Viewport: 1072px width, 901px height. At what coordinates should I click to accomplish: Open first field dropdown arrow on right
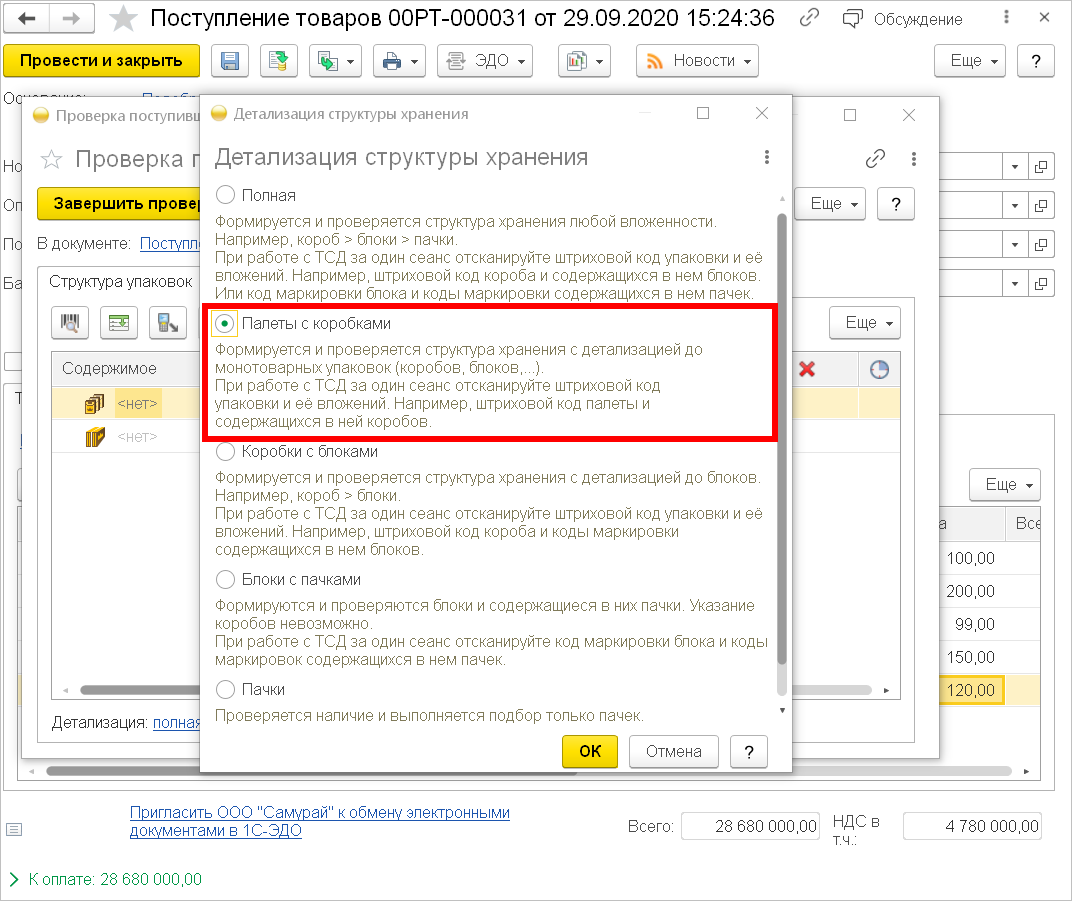pos(1015,166)
